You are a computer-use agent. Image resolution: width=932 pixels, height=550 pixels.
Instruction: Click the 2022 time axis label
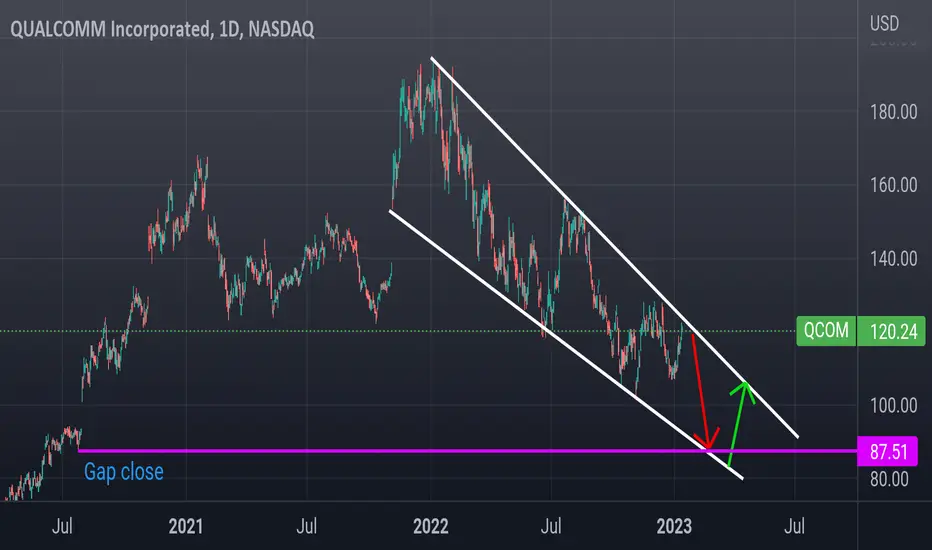pyautogui.click(x=430, y=526)
